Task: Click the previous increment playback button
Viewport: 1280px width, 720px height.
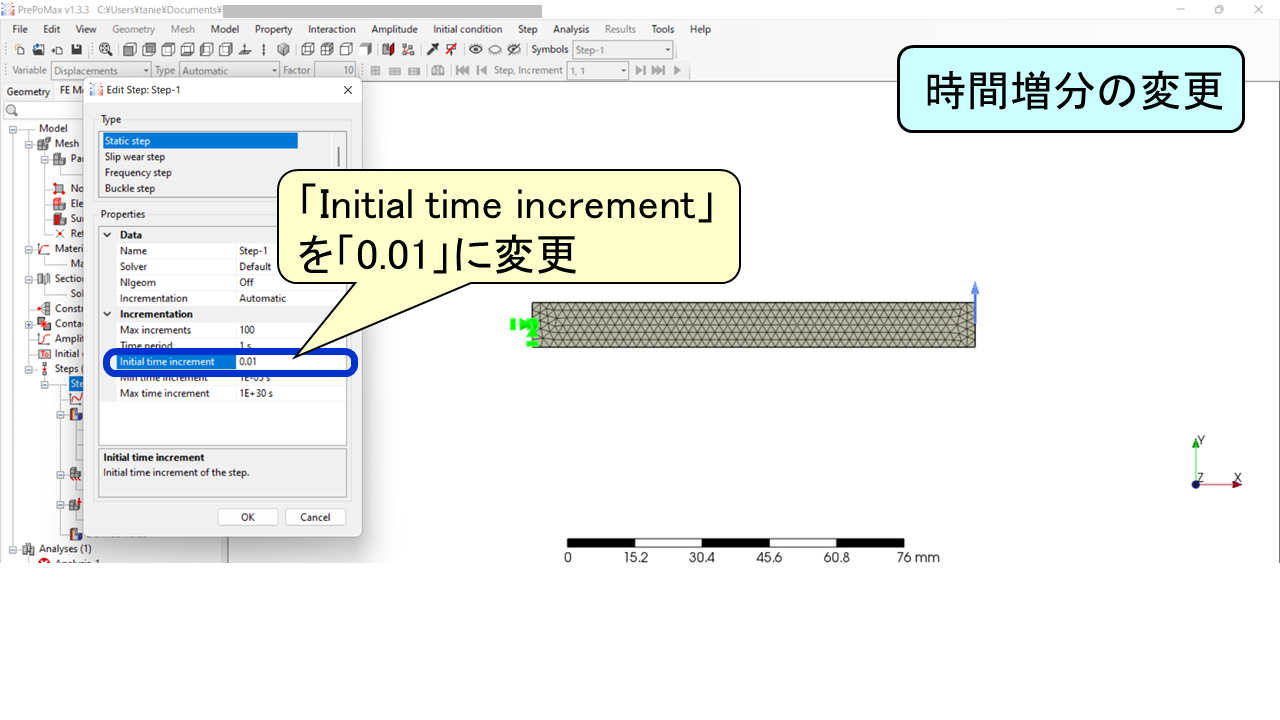Action: coord(481,70)
